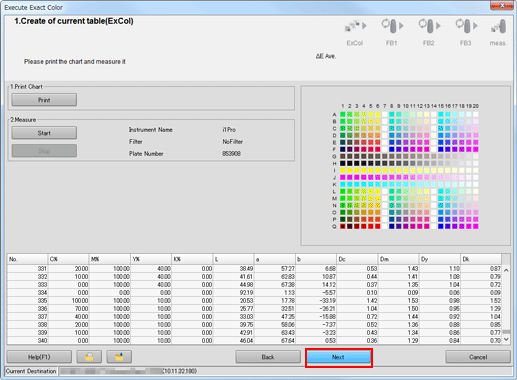Open Help(F1)
The height and width of the screenshot is (380, 517).
[39, 357]
